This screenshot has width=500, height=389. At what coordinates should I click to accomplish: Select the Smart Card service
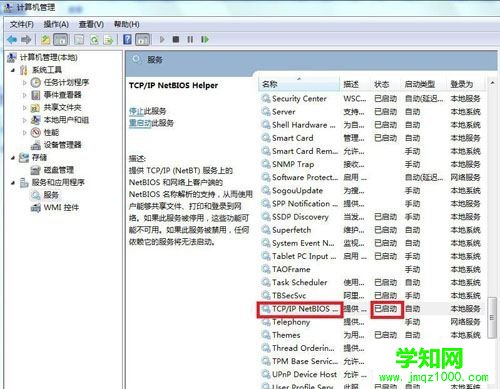point(371,138)
